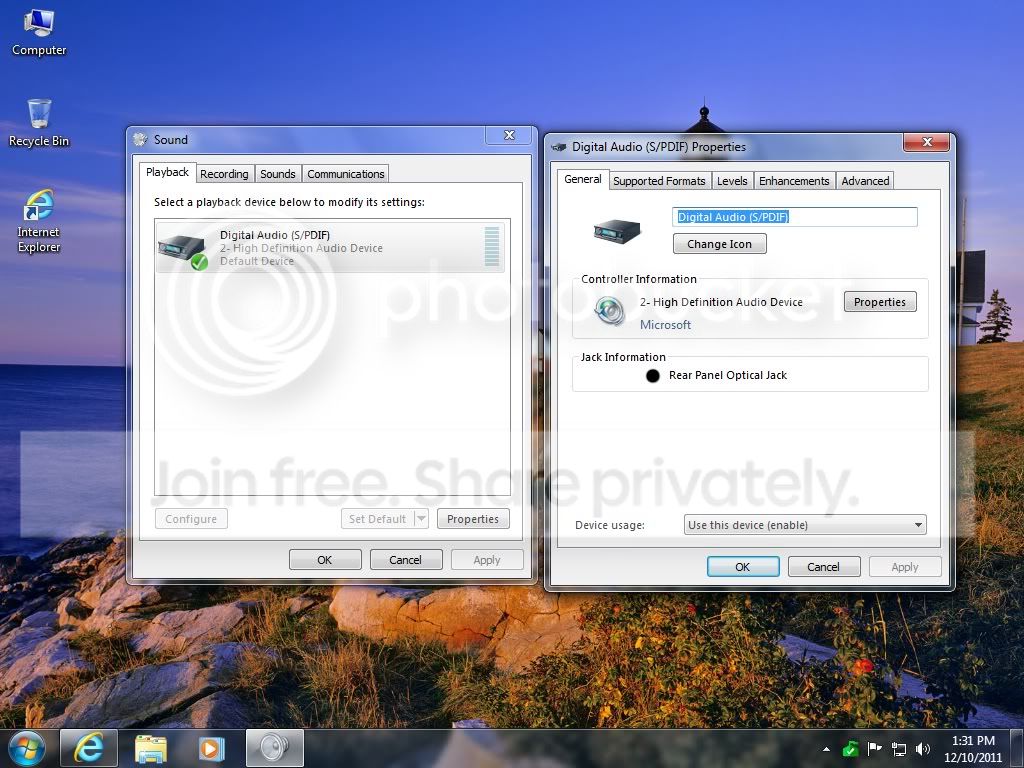1024x768 pixels.
Task: Close the Digital Audio Properties window
Action: point(927,142)
